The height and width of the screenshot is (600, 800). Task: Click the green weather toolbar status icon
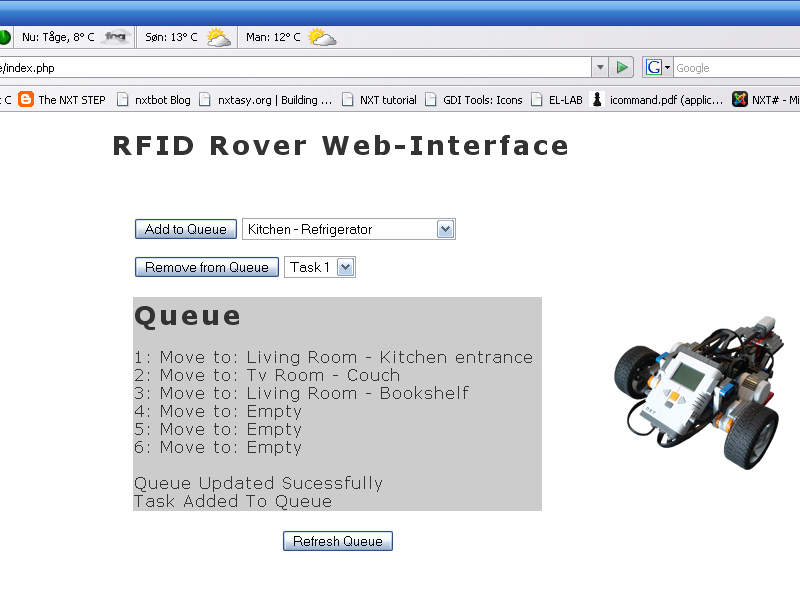5,37
